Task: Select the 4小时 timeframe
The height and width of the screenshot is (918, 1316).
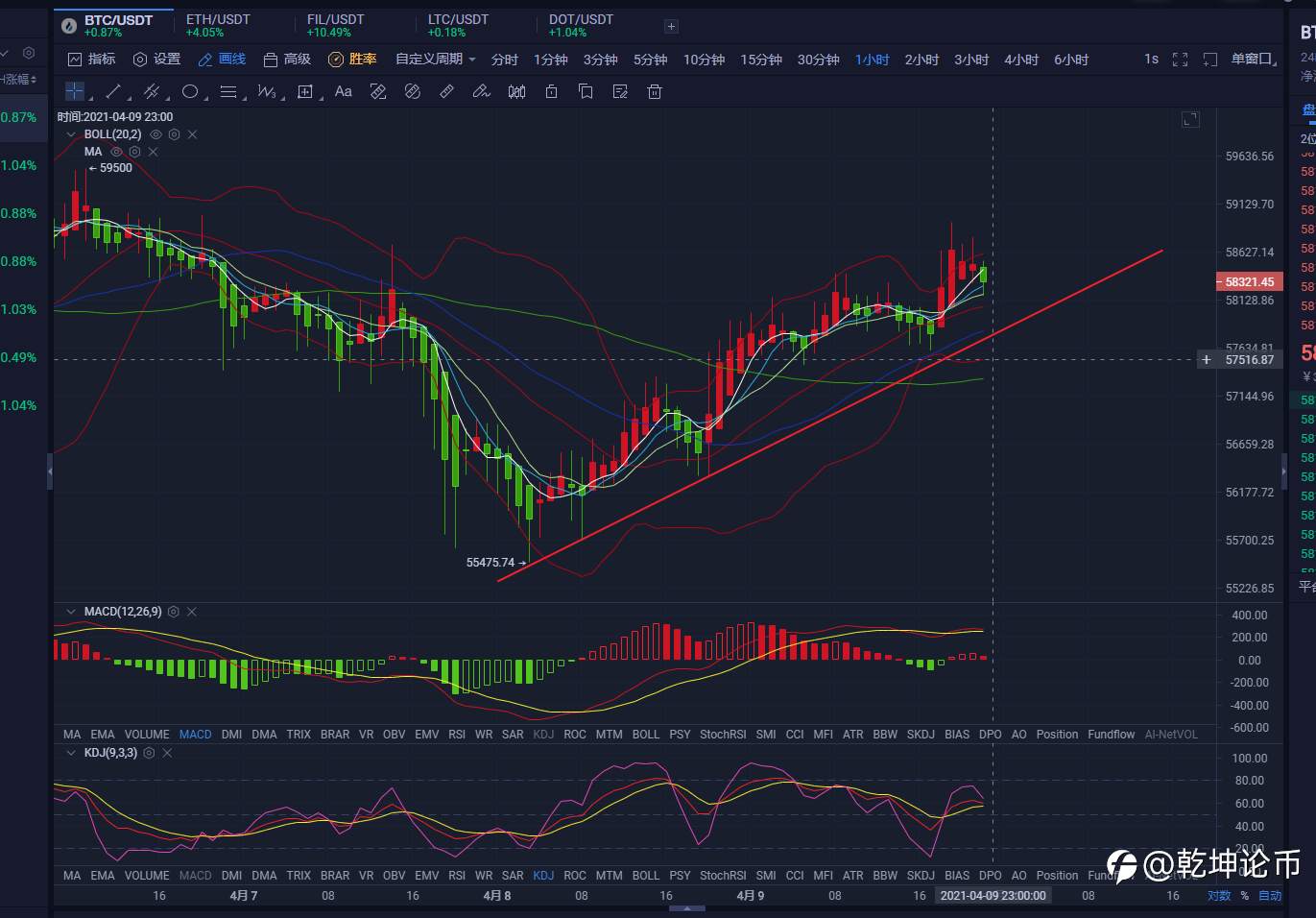Action: tap(1021, 60)
